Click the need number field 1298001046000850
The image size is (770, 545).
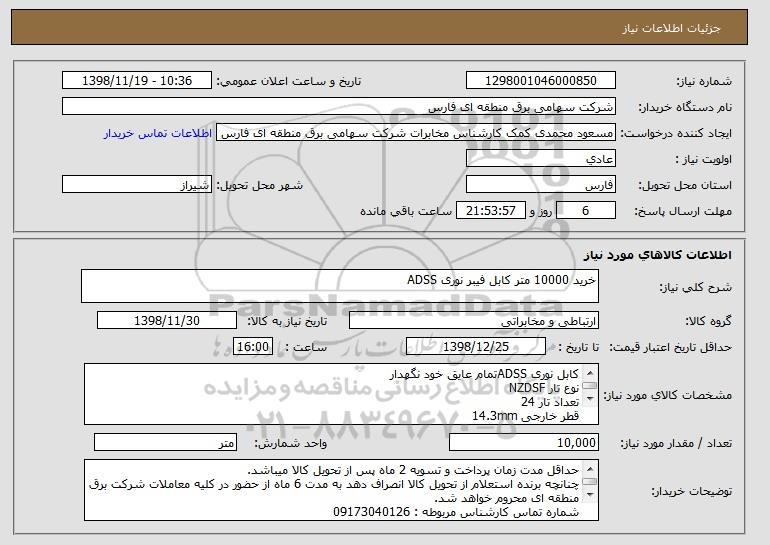[541, 81]
